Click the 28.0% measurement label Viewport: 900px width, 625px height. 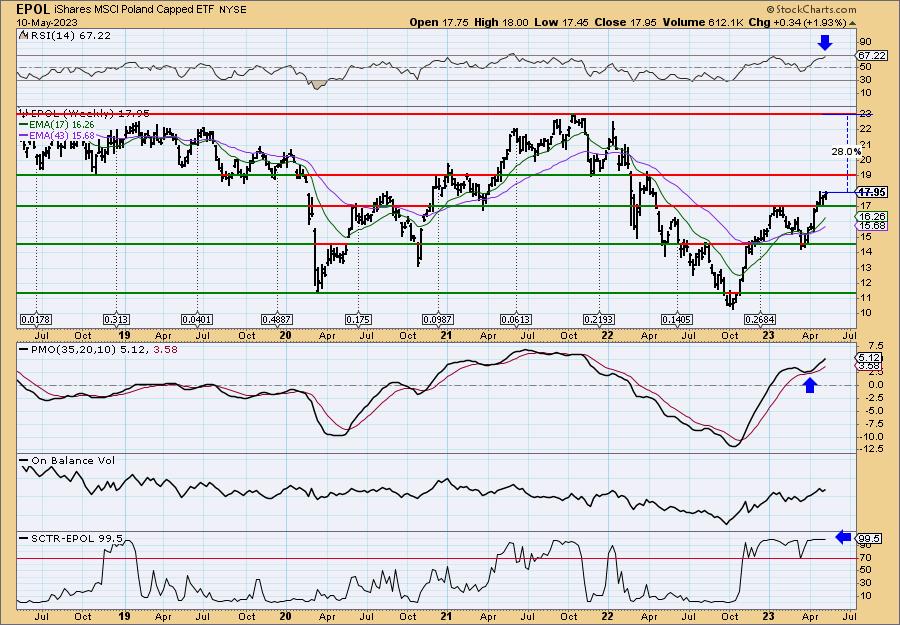845,152
